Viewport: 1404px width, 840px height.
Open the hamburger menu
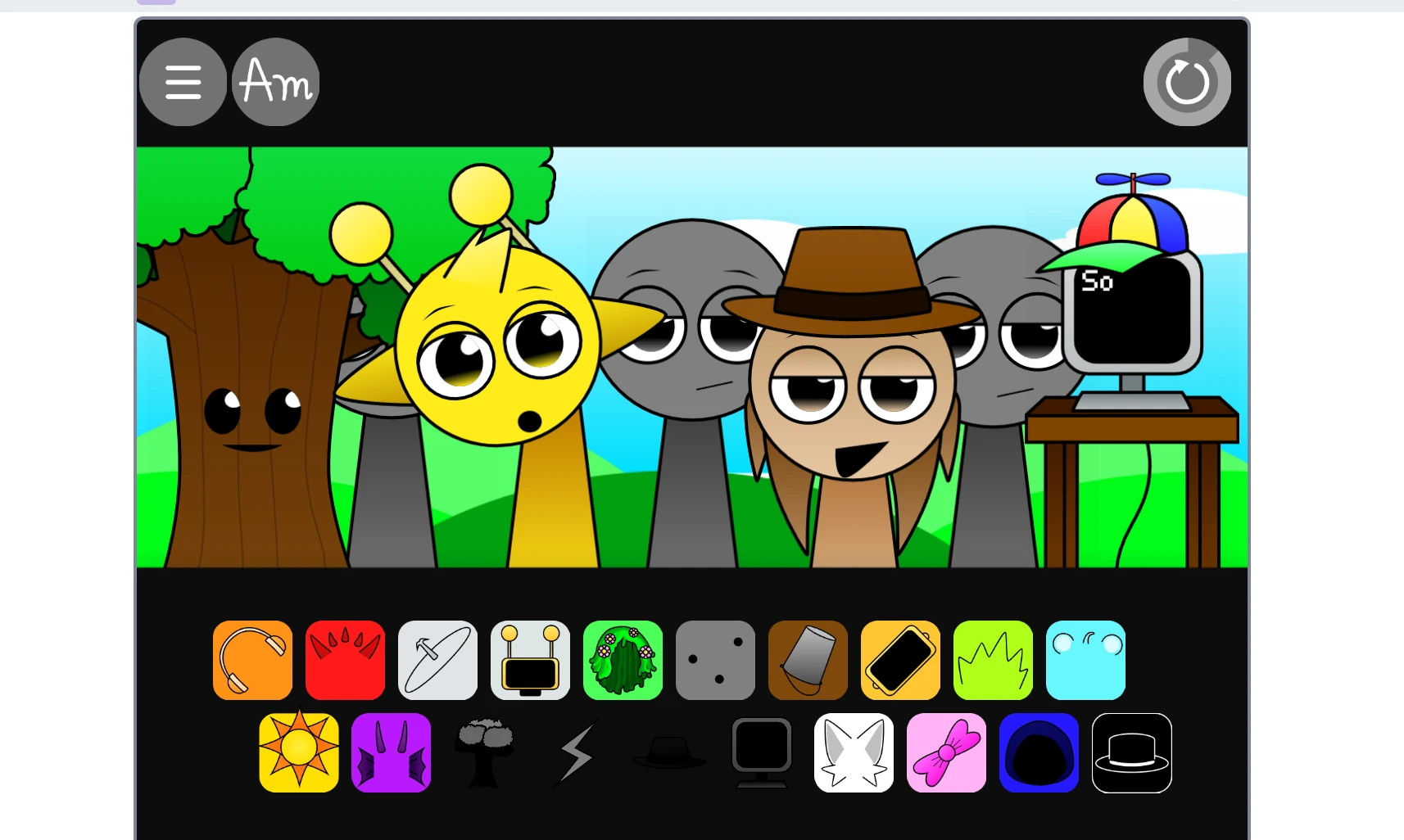click(x=182, y=81)
